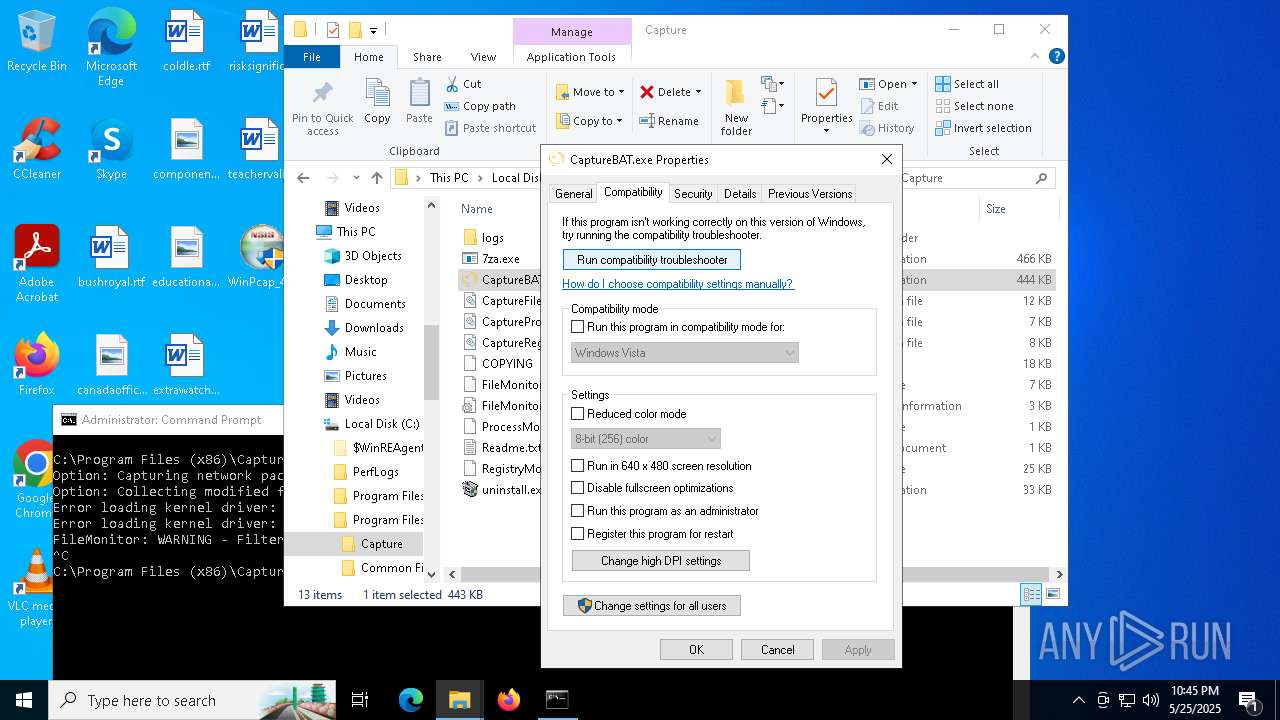1280x720 pixels.
Task: Open Skype desktop shortcut
Action: [111, 148]
